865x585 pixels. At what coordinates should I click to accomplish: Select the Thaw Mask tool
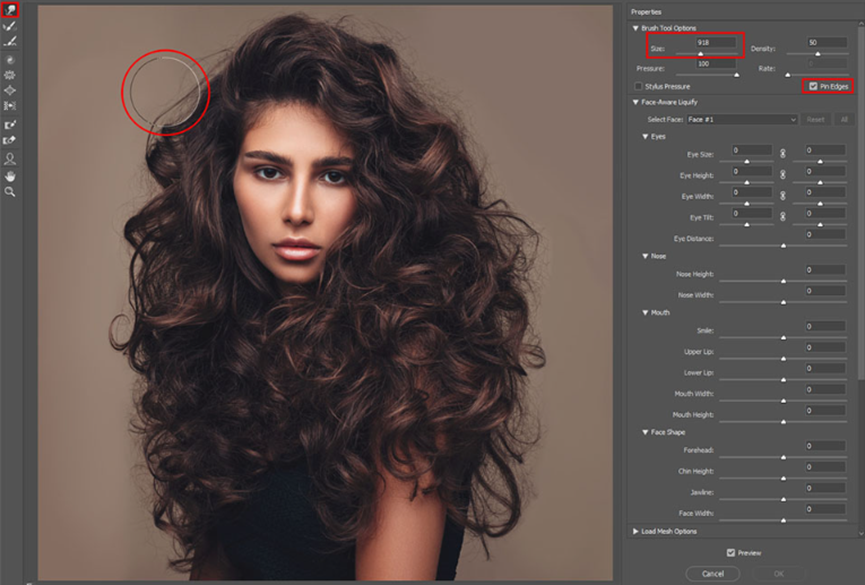pyautogui.click(x=10, y=140)
